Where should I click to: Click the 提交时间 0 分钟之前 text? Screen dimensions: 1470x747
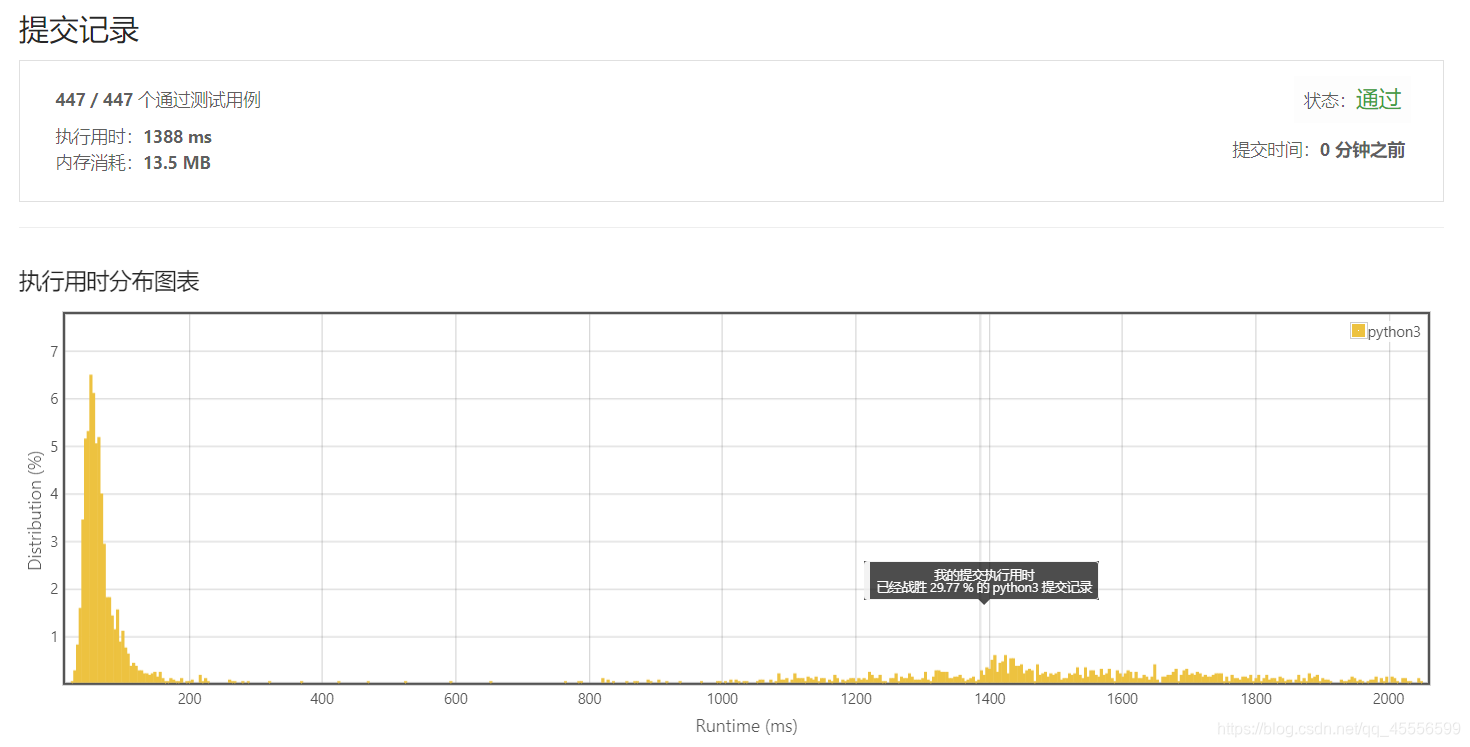coord(1318,150)
